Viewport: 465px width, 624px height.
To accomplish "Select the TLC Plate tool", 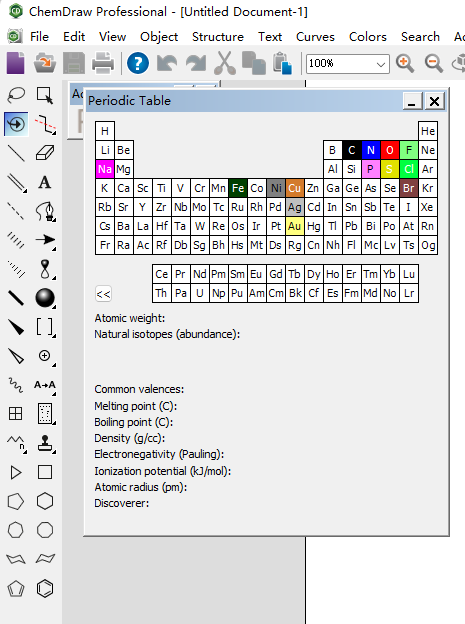I will tap(45, 414).
